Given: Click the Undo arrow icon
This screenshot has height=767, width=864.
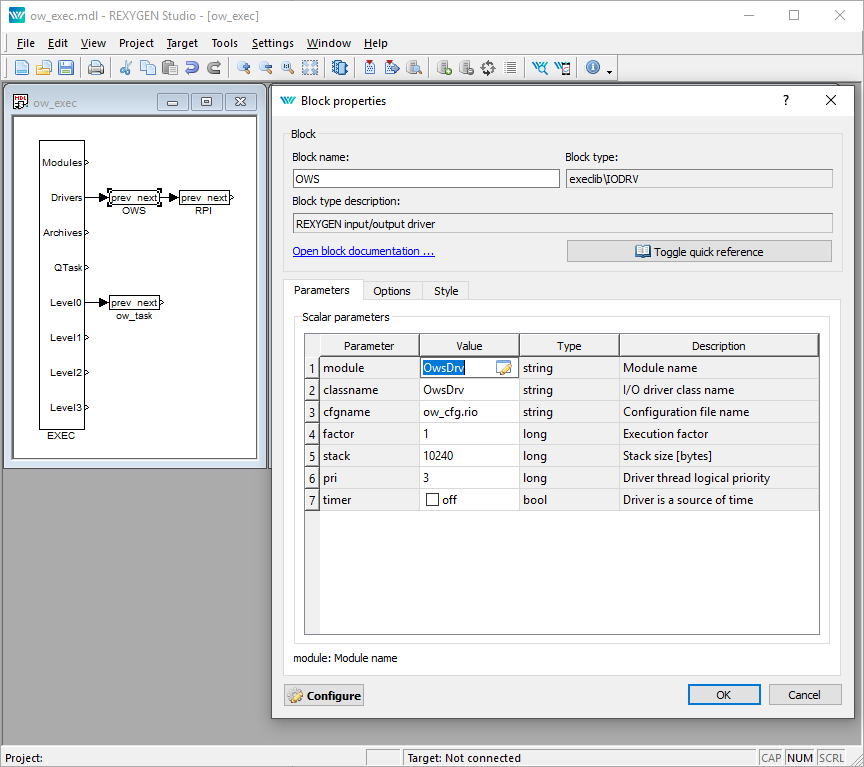Looking at the screenshot, I should tap(192, 68).
